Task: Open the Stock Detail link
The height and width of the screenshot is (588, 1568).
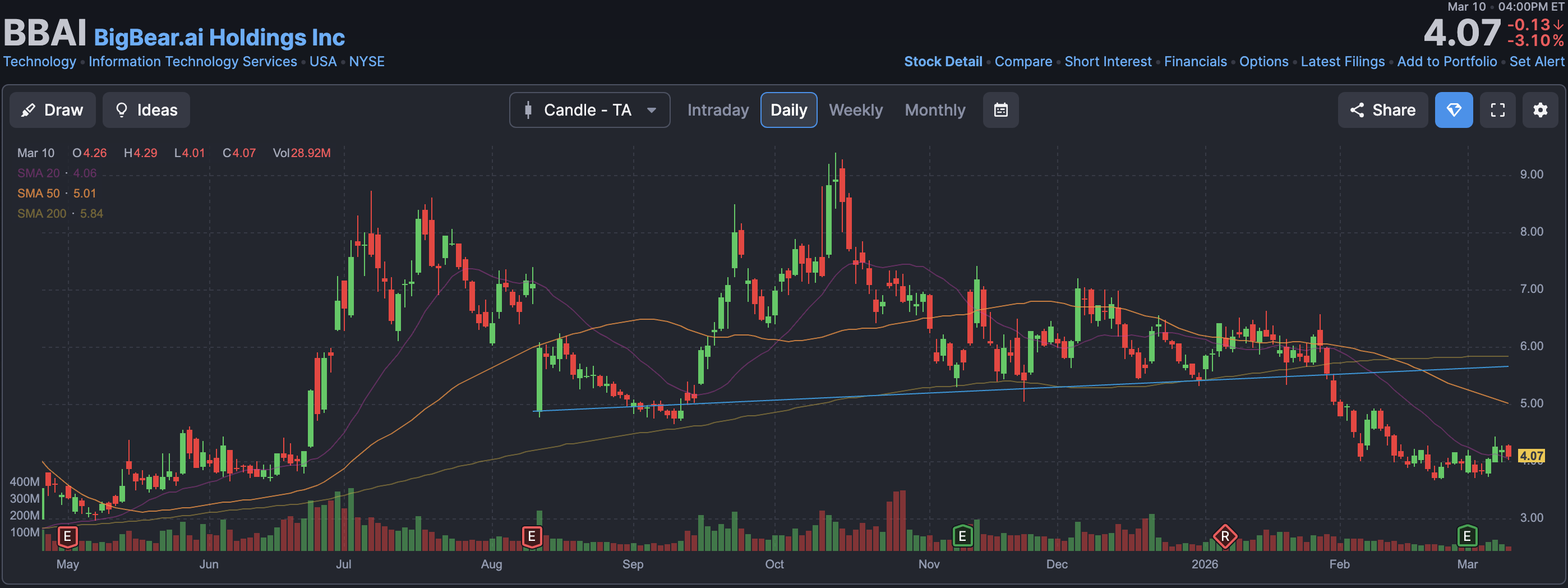Action: pos(943,62)
